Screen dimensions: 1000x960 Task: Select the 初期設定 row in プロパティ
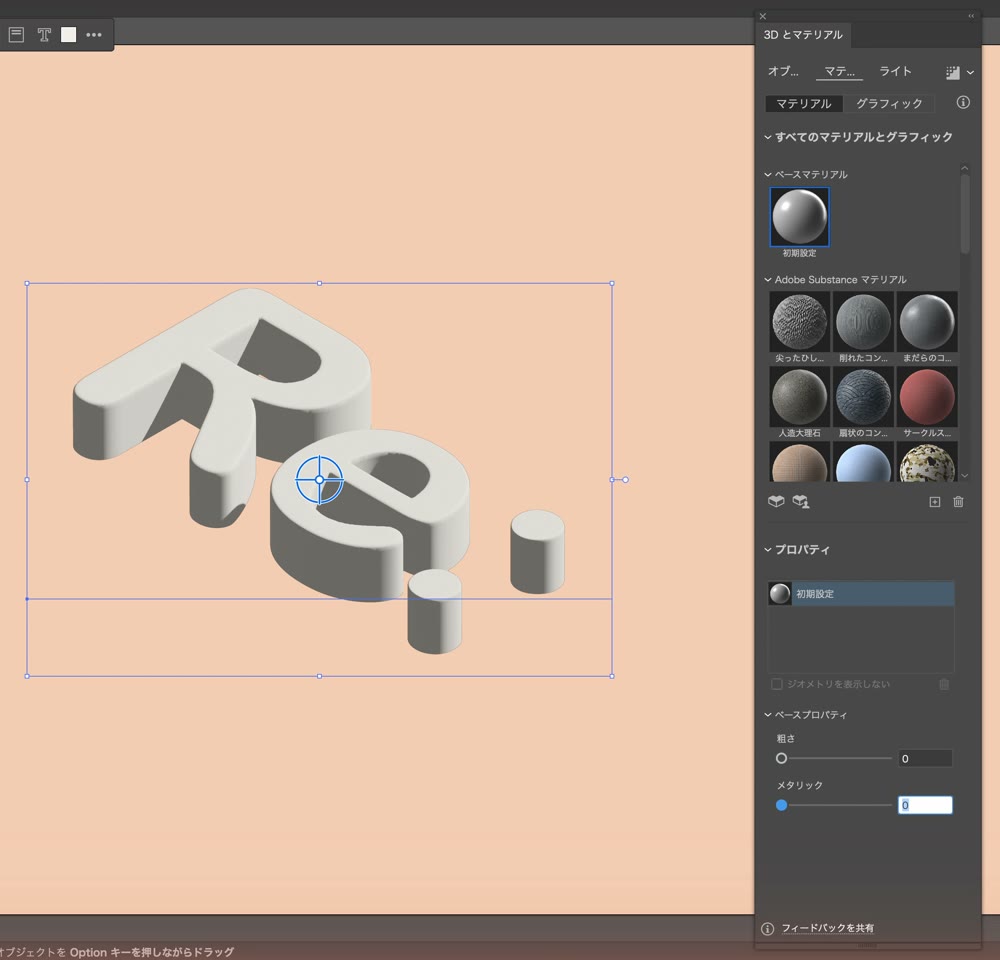(x=861, y=594)
